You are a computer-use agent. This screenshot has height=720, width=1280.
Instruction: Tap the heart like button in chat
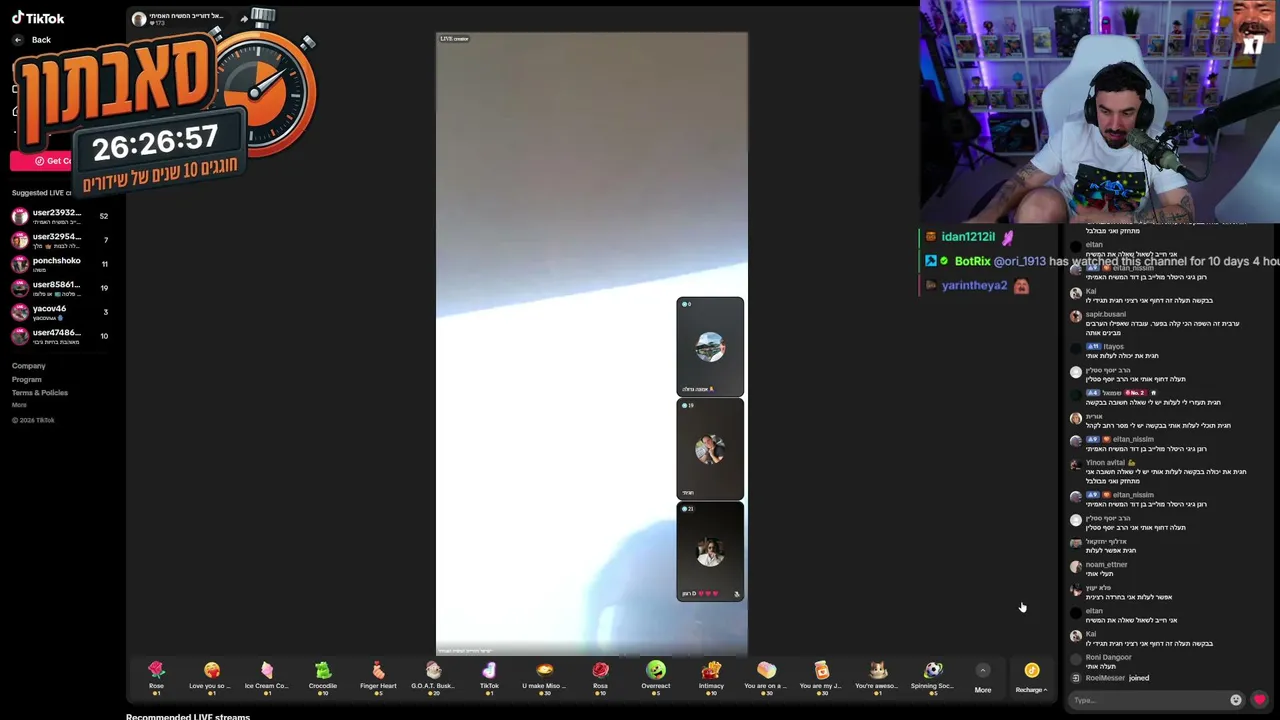[x=1259, y=700]
